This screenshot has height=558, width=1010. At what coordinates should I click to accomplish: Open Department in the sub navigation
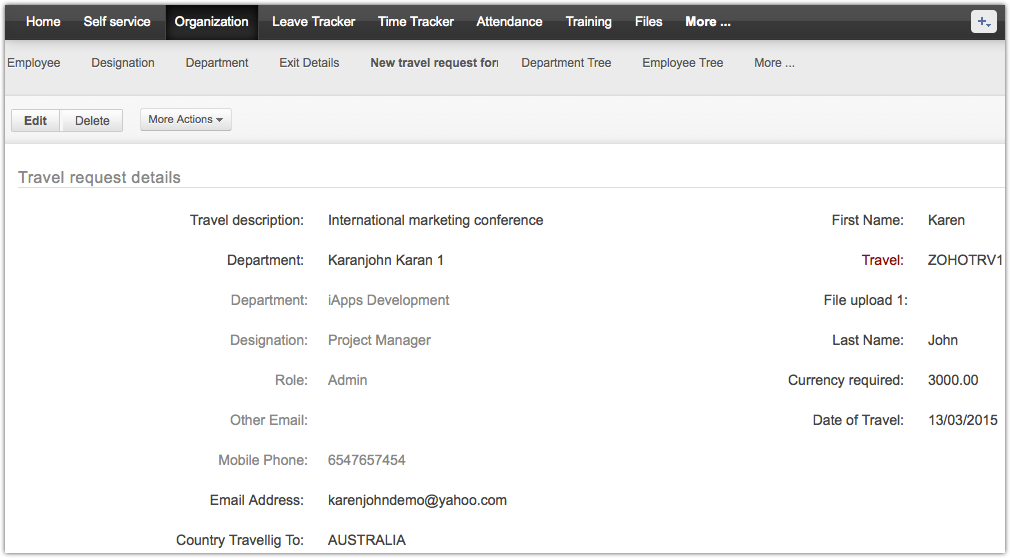tap(217, 63)
